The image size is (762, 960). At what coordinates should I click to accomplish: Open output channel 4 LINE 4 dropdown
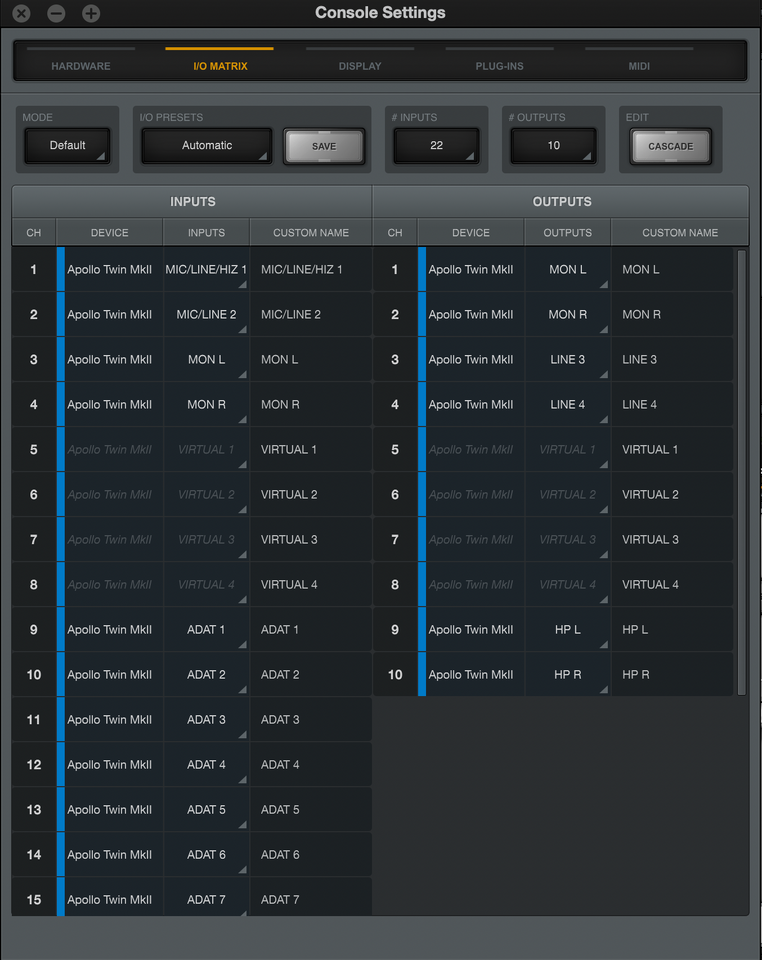coord(567,405)
